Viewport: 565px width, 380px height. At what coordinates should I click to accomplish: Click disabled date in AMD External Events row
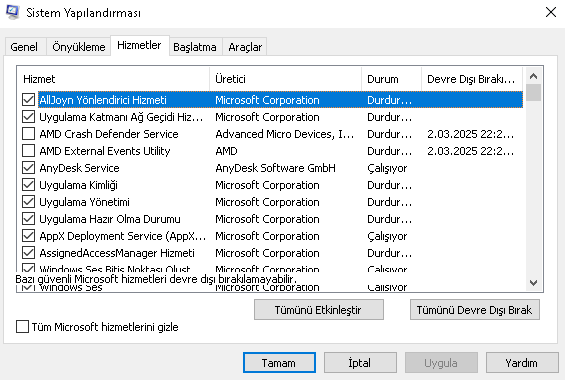click(471, 151)
